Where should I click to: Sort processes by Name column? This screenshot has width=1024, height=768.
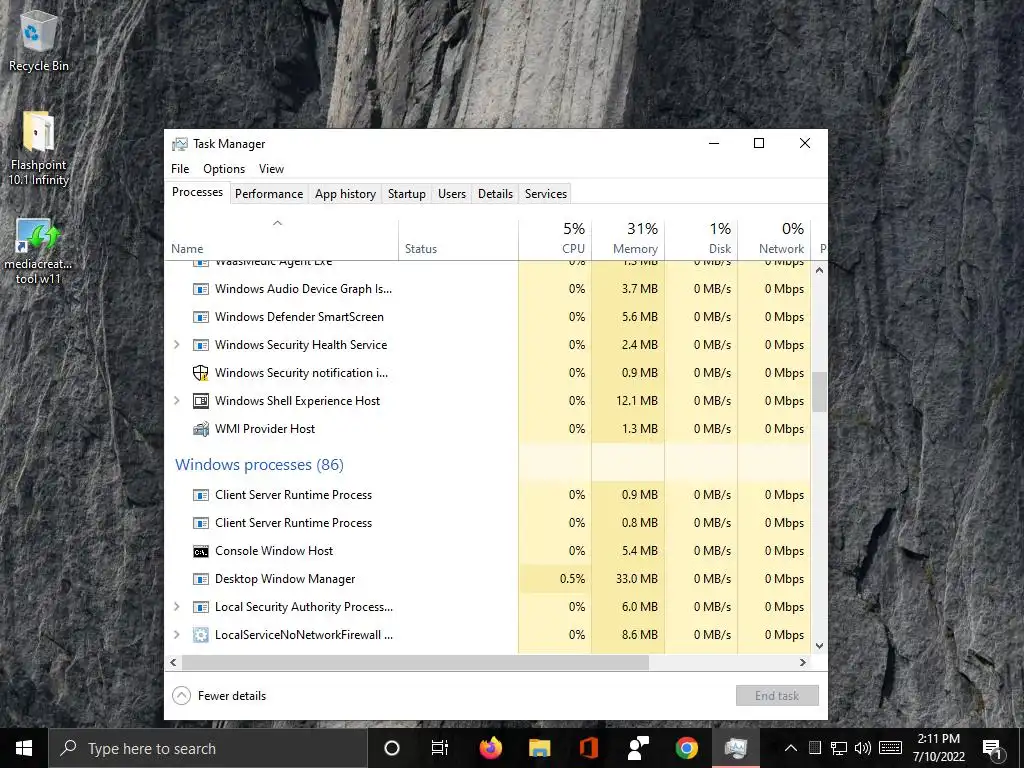pos(281,239)
